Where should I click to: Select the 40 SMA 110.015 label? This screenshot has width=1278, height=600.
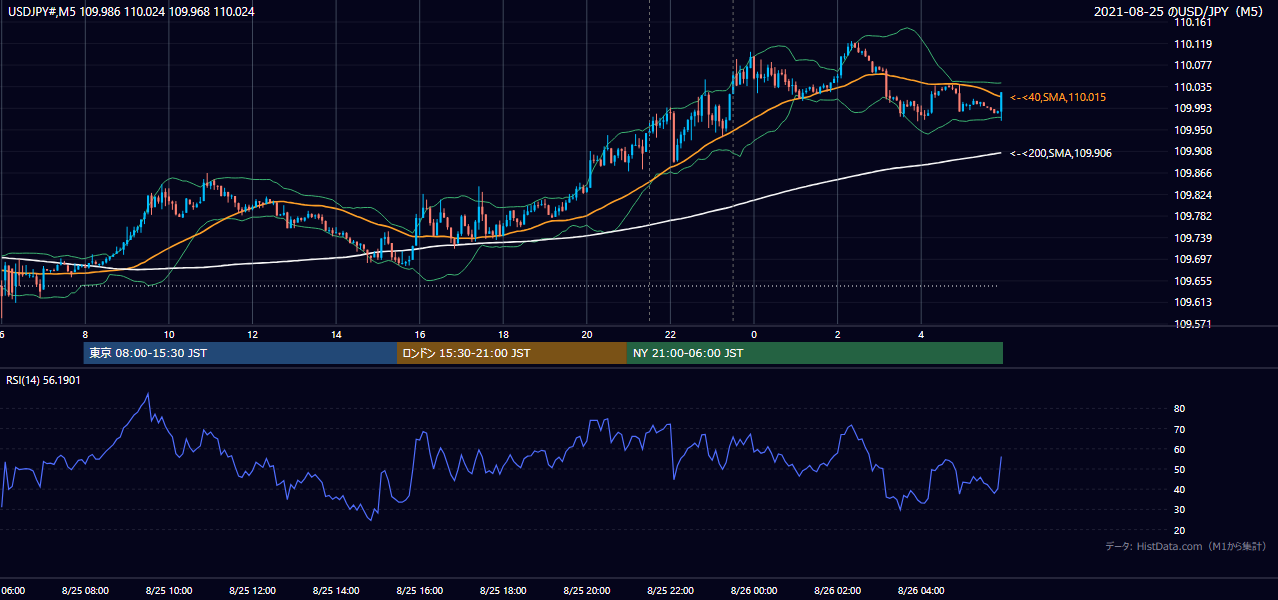tap(1057, 97)
